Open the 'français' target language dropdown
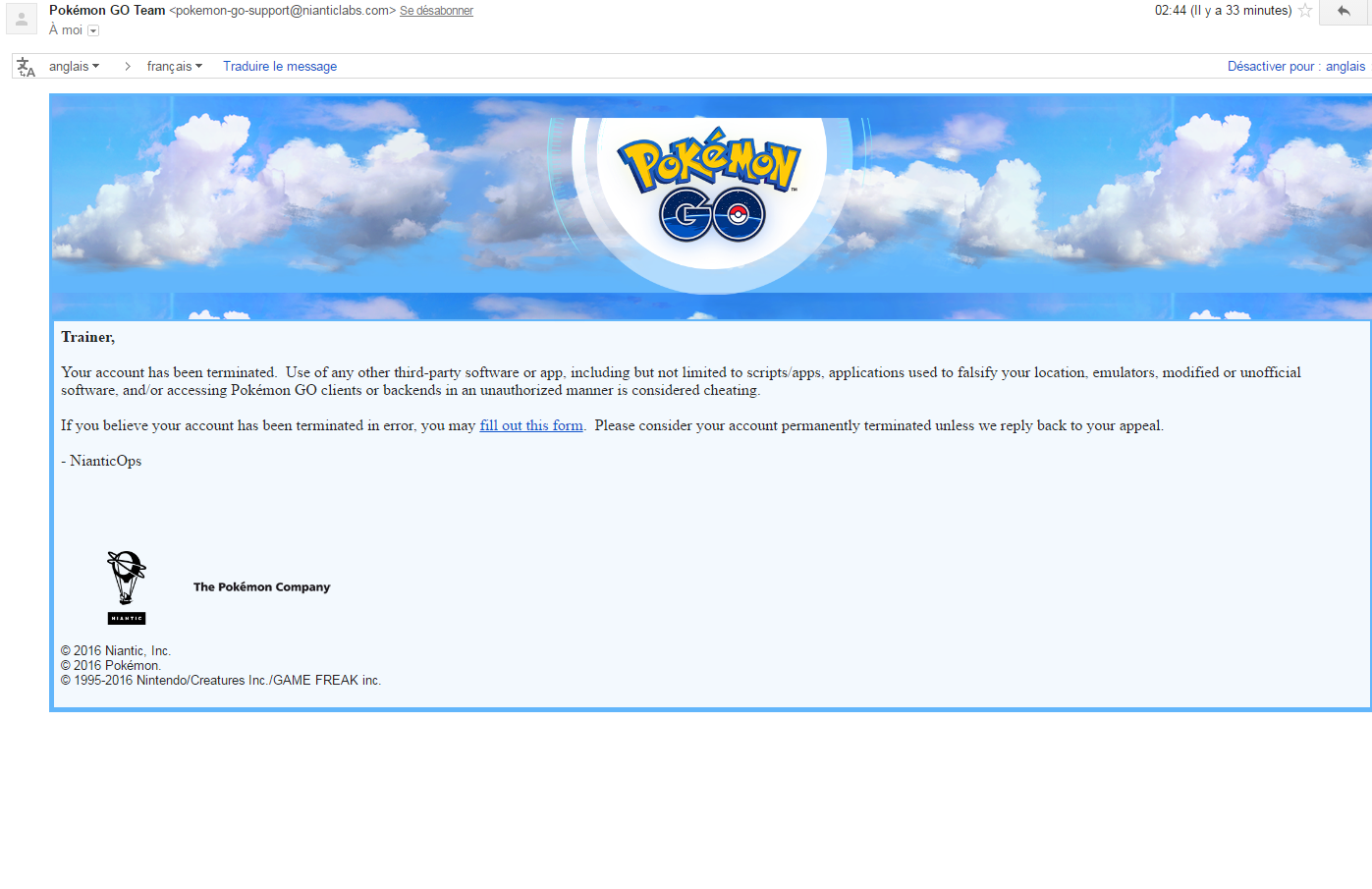Screen dimensions: 1372x889 point(175,66)
